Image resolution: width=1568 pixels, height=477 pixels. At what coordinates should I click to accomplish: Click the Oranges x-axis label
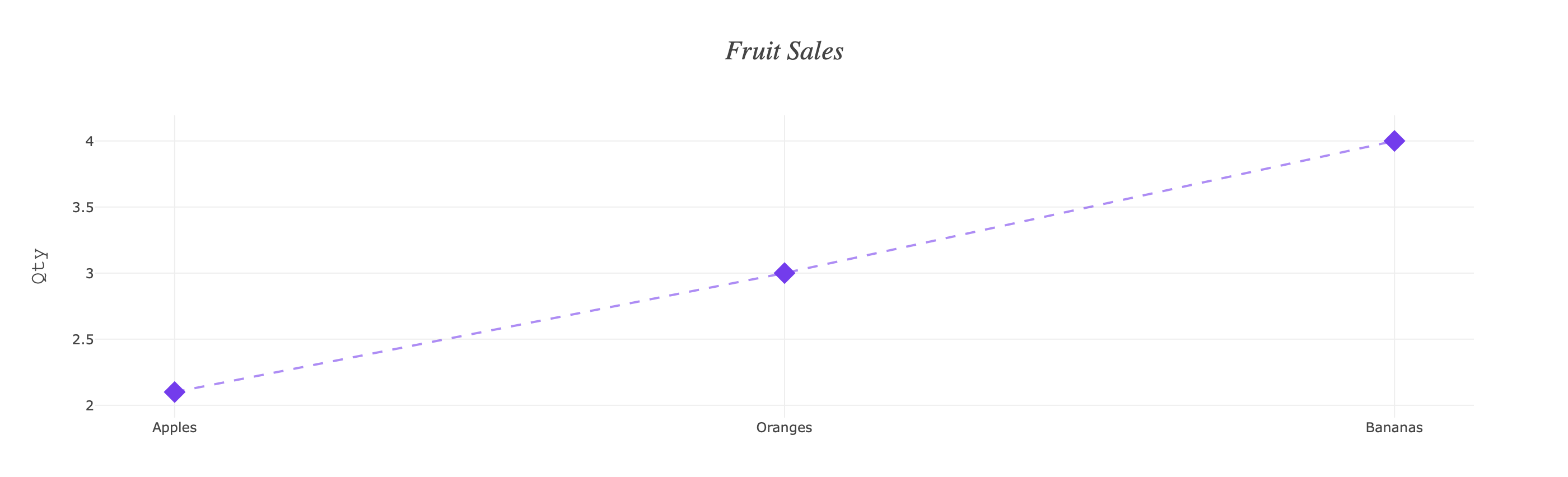[784, 428]
